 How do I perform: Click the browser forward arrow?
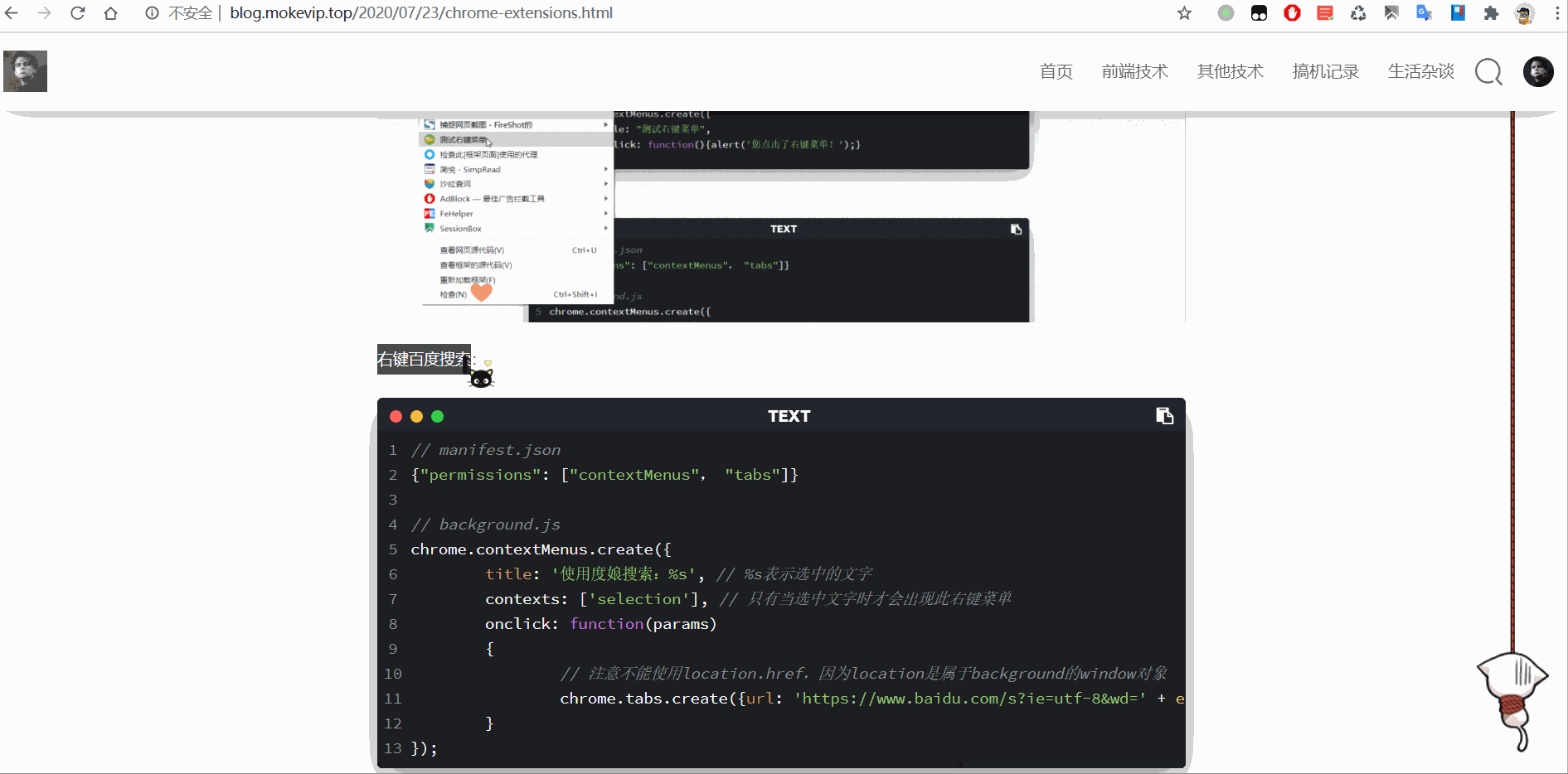pos(45,13)
